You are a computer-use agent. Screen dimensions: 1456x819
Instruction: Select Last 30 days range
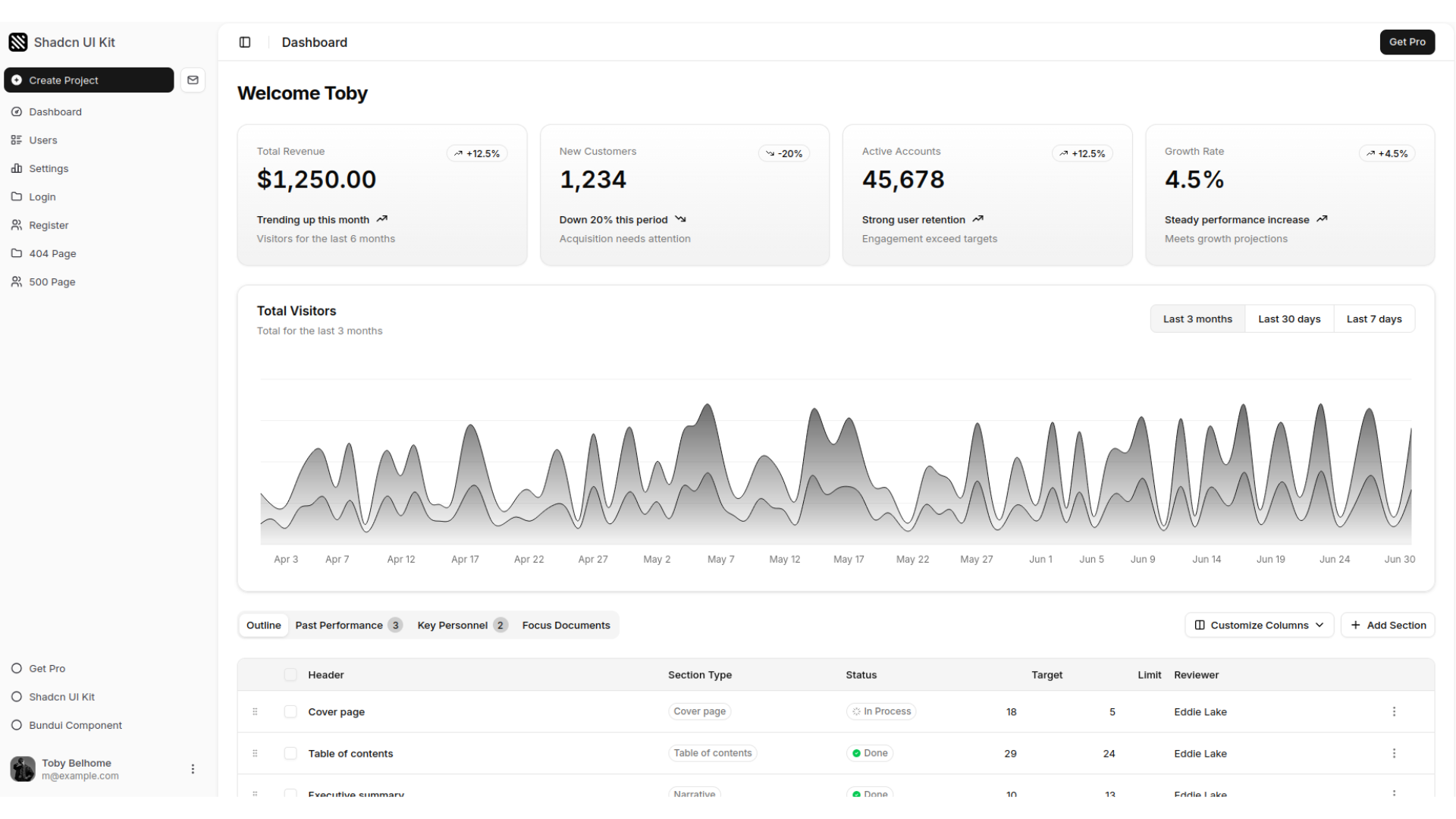(x=1288, y=319)
